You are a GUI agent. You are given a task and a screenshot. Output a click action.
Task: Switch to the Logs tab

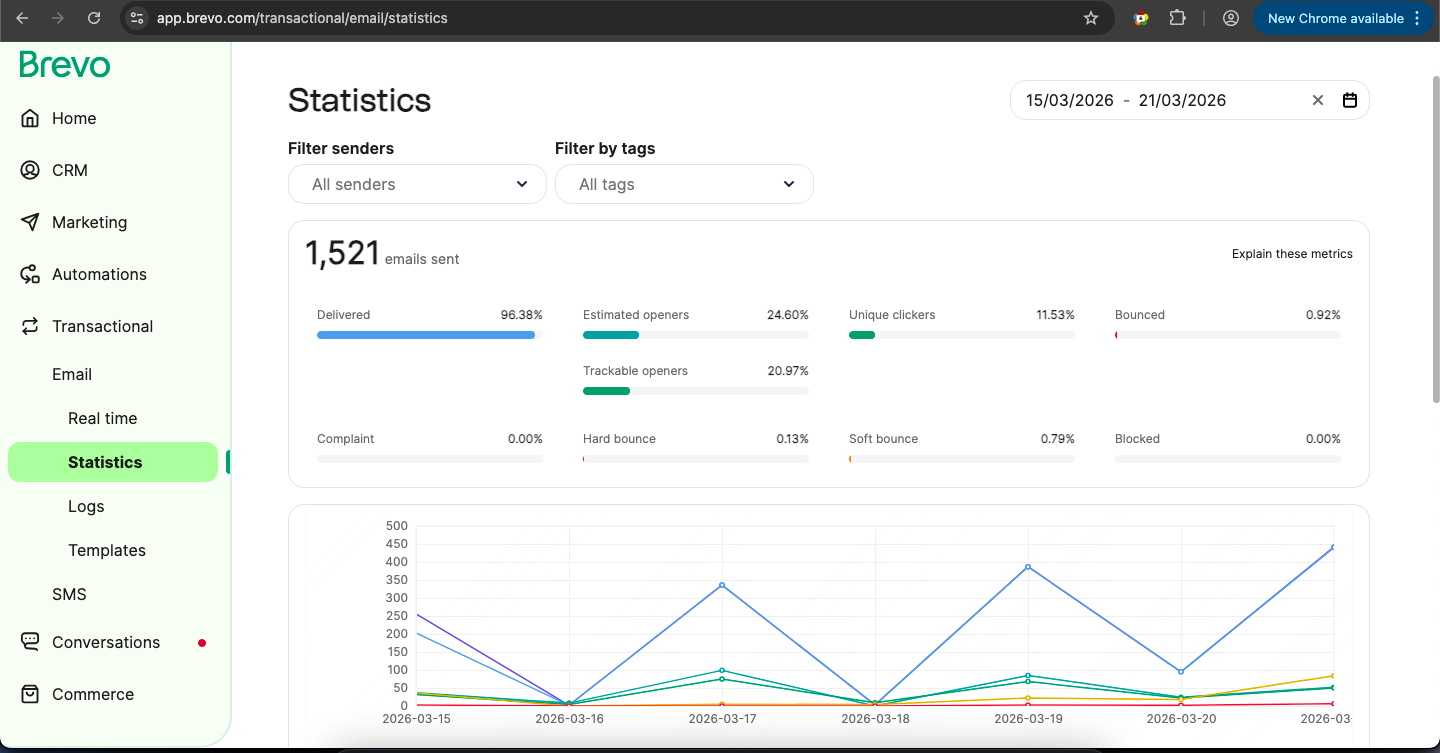pyautogui.click(x=86, y=506)
